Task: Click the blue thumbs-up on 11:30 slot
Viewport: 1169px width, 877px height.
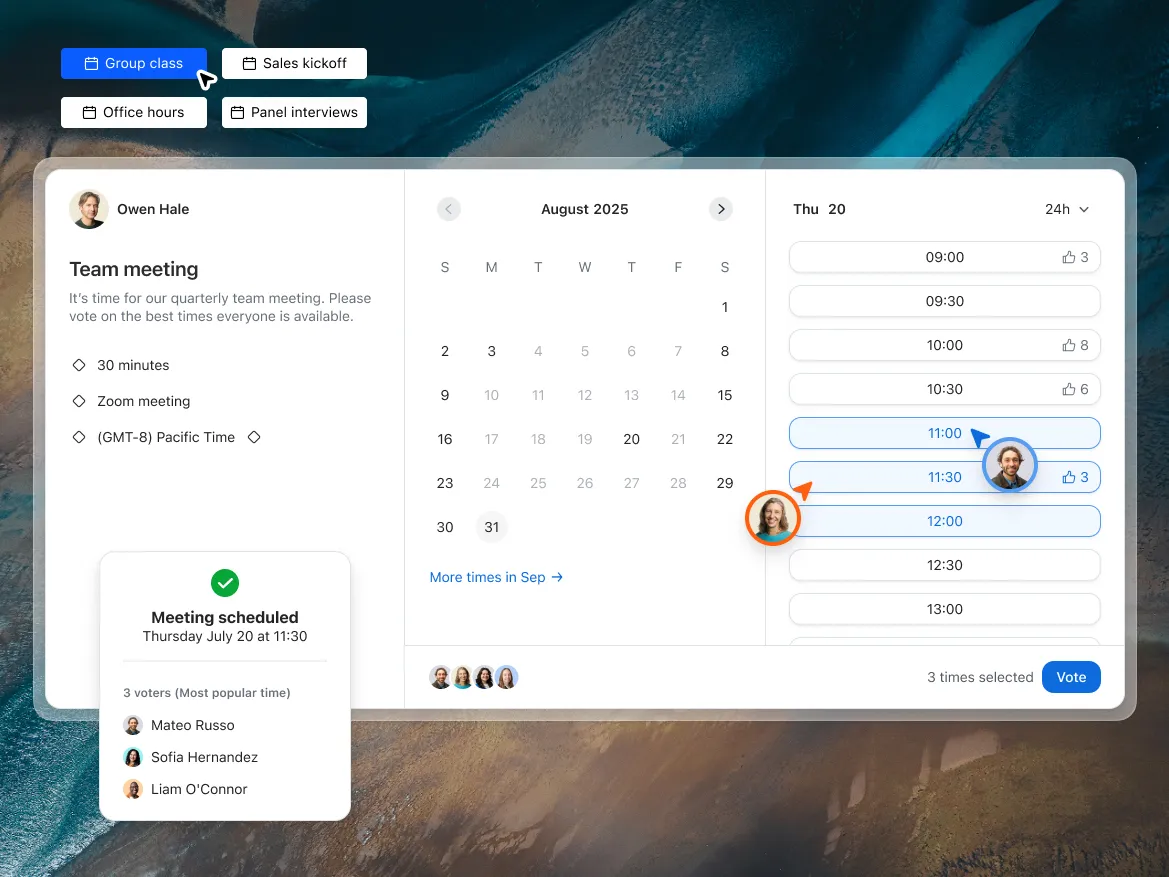Action: (1068, 477)
